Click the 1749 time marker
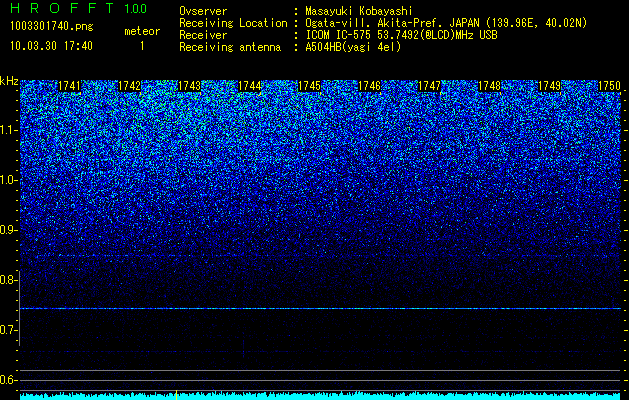The image size is (629, 400). pos(550,86)
